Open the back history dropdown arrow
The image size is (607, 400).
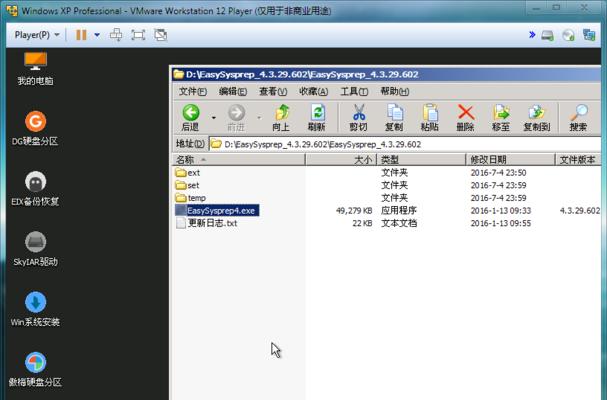click(x=214, y=117)
